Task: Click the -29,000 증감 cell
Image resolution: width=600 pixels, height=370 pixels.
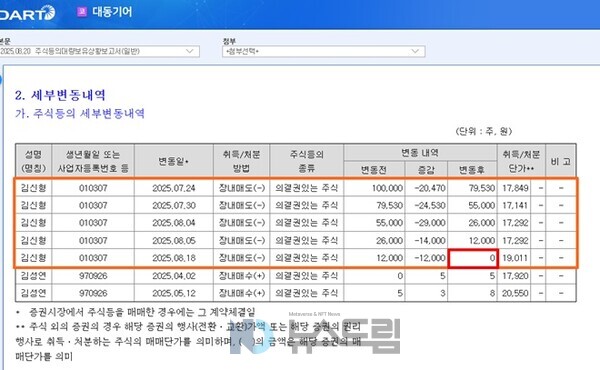Action: 426,223
